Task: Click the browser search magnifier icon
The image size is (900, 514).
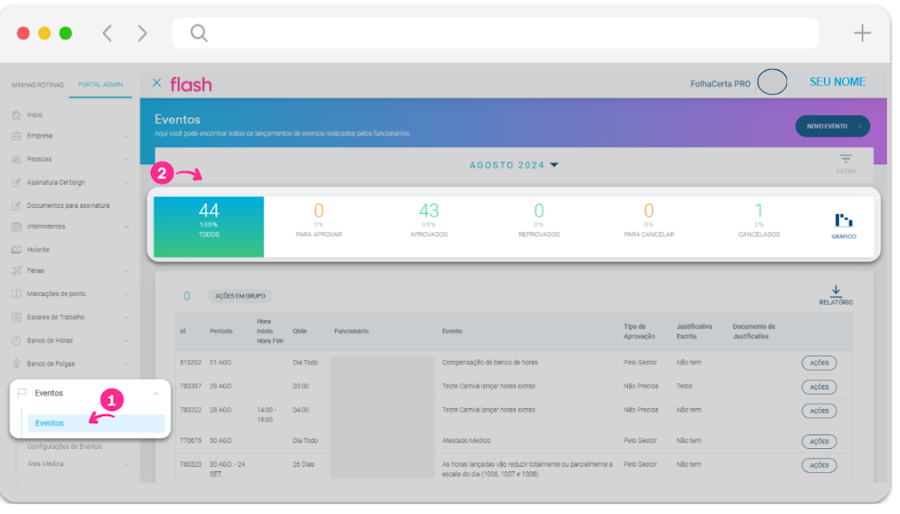Action: pos(199,33)
